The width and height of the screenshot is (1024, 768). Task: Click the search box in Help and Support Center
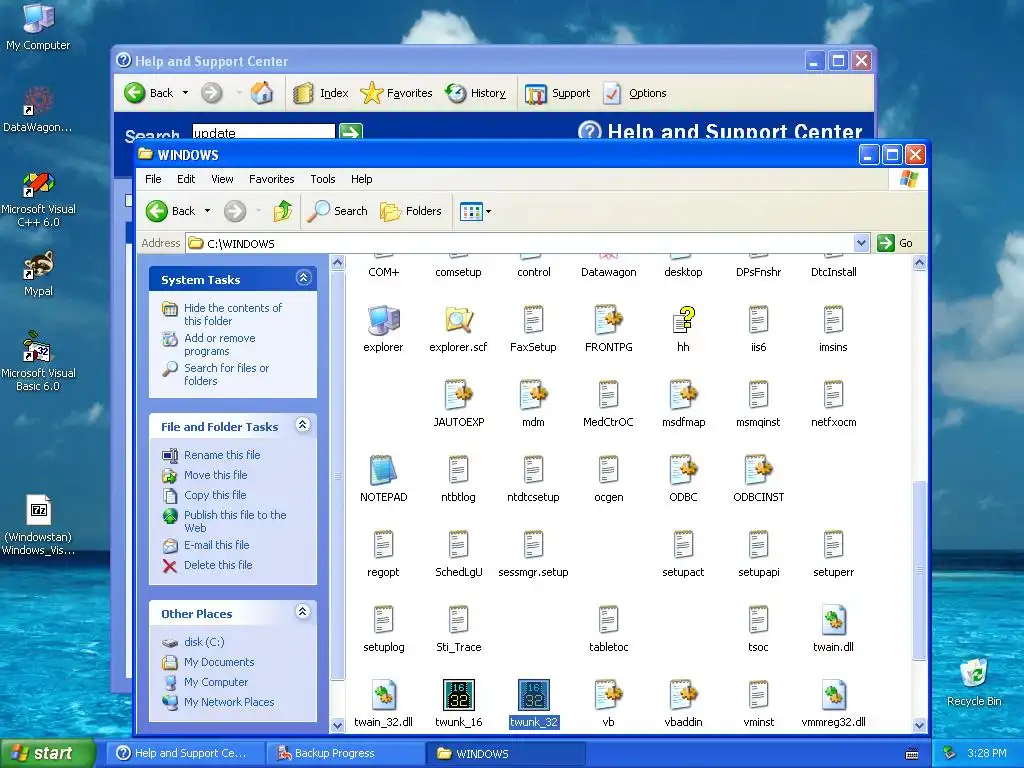pyautogui.click(x=263, y=132)
